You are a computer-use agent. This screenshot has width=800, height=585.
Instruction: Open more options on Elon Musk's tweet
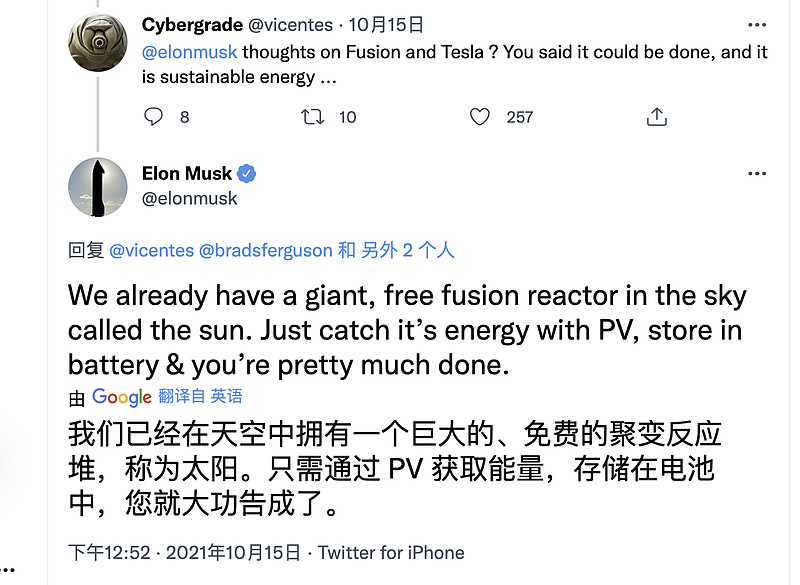[x=757, y=174]
